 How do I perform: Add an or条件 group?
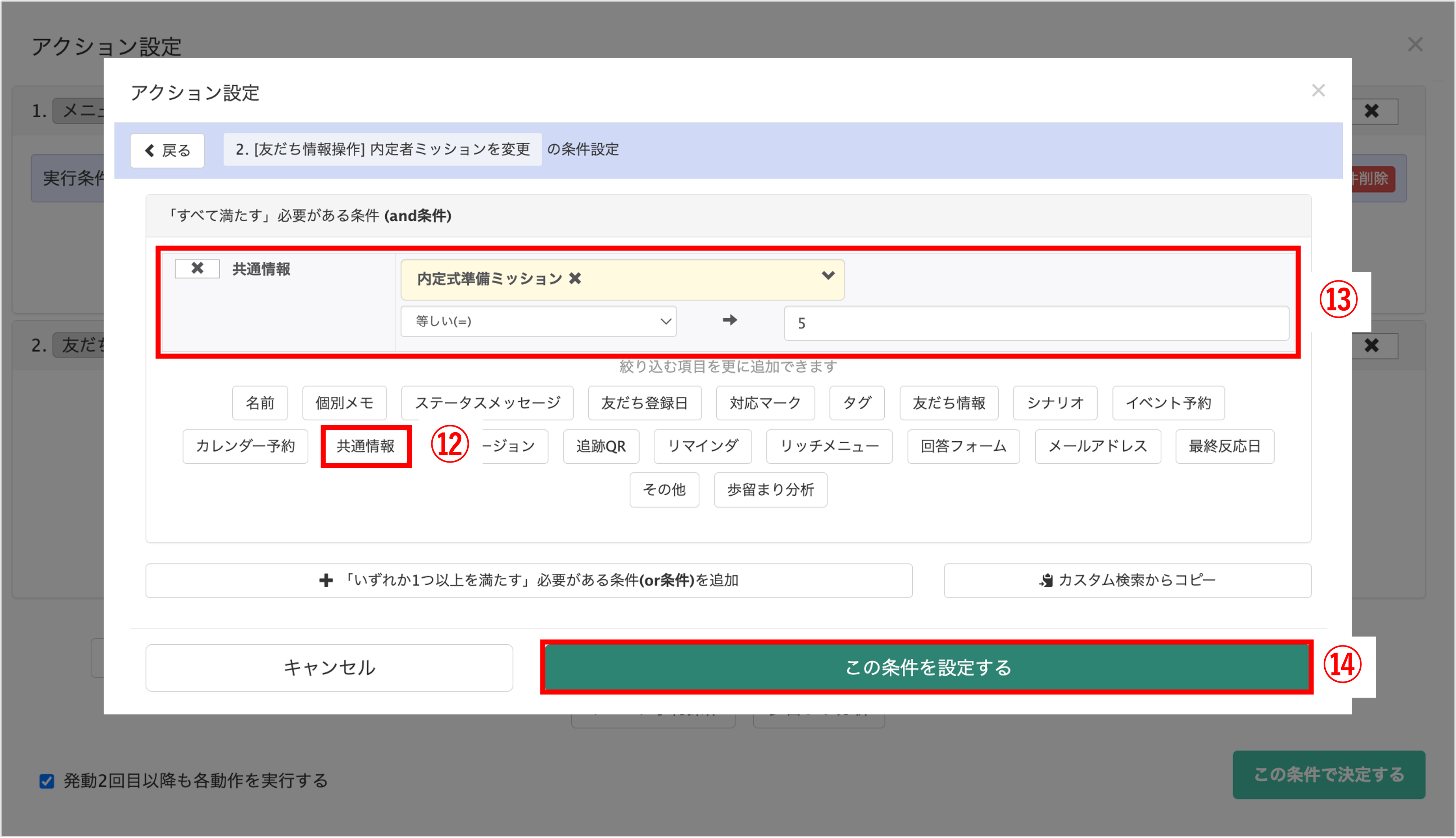(529, 580)
